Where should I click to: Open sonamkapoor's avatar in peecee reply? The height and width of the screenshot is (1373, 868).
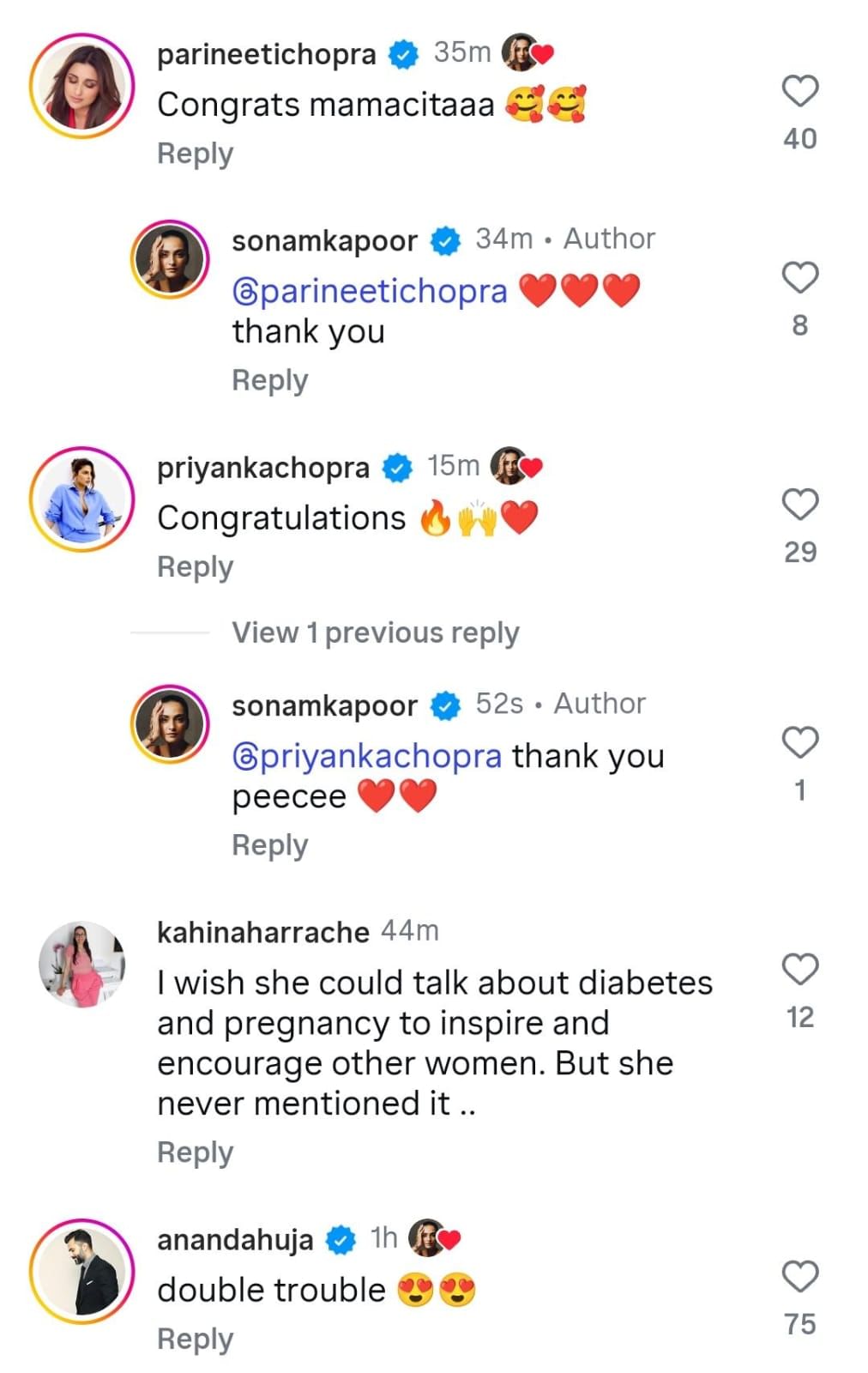pyautogui.click(x=170, y=724)
